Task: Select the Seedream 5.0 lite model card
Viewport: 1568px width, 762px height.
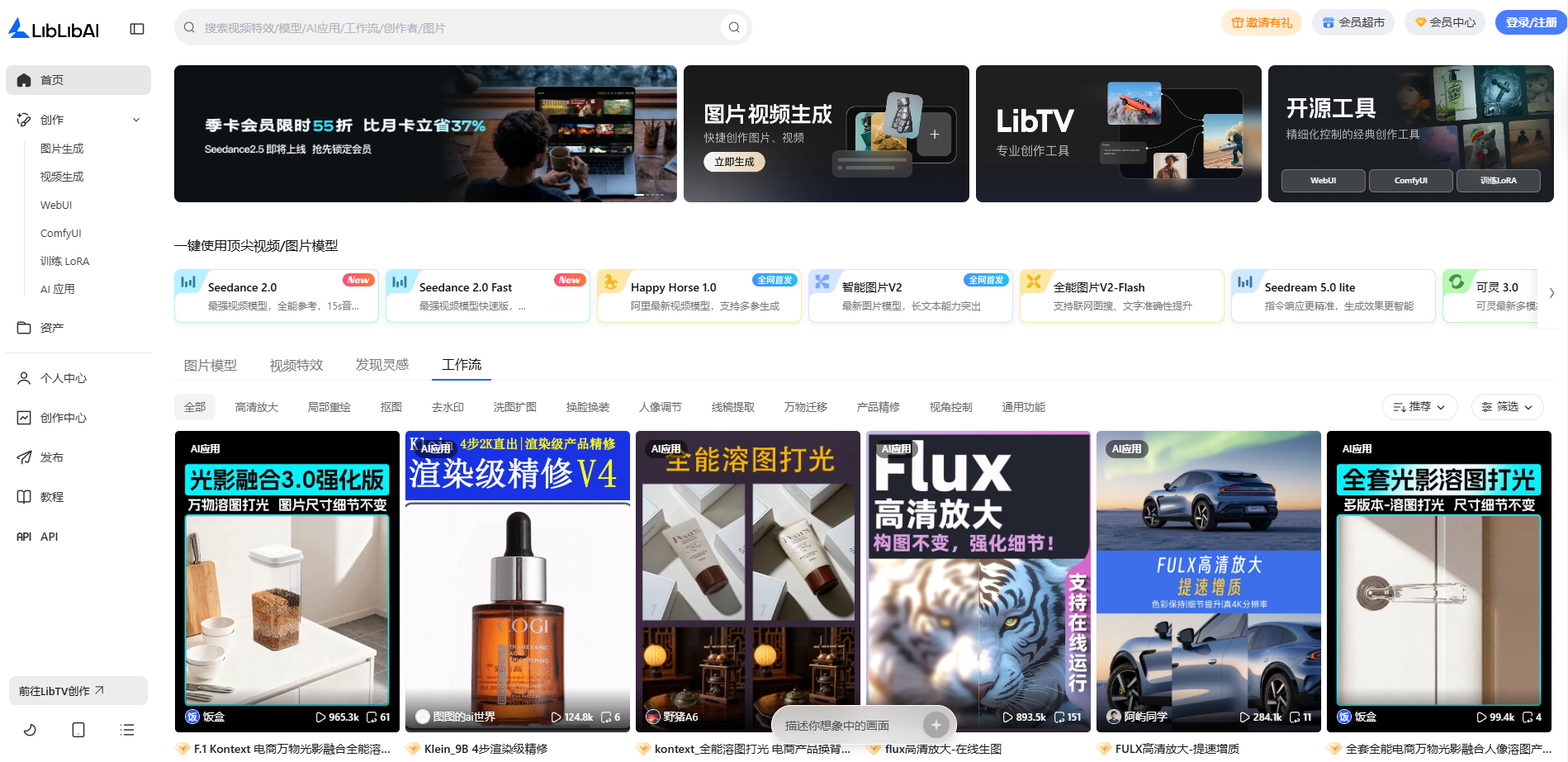Action: [x=1334, y=296]
